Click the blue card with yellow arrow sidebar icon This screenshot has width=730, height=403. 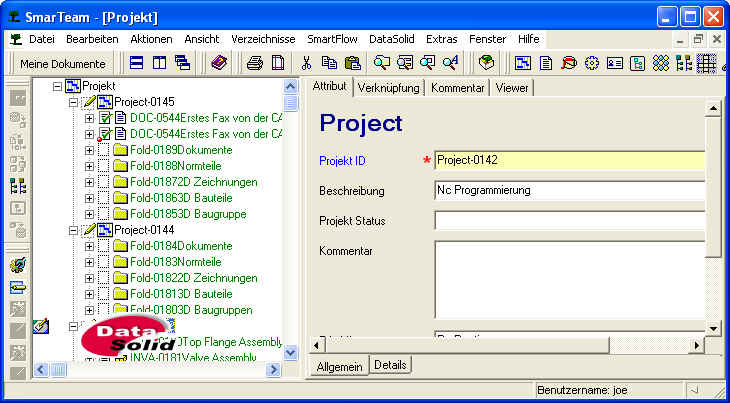18,288
